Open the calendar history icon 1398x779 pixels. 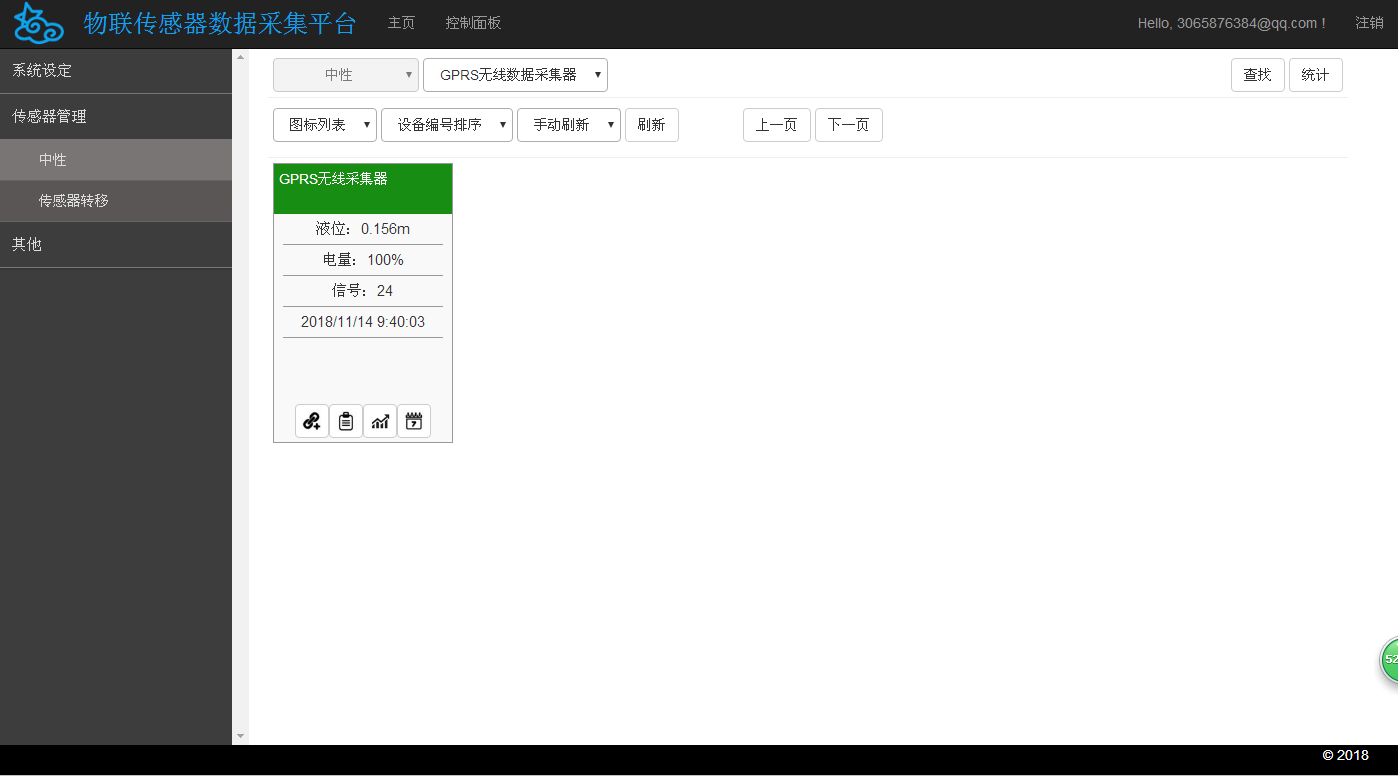click(x=414, y=420)
